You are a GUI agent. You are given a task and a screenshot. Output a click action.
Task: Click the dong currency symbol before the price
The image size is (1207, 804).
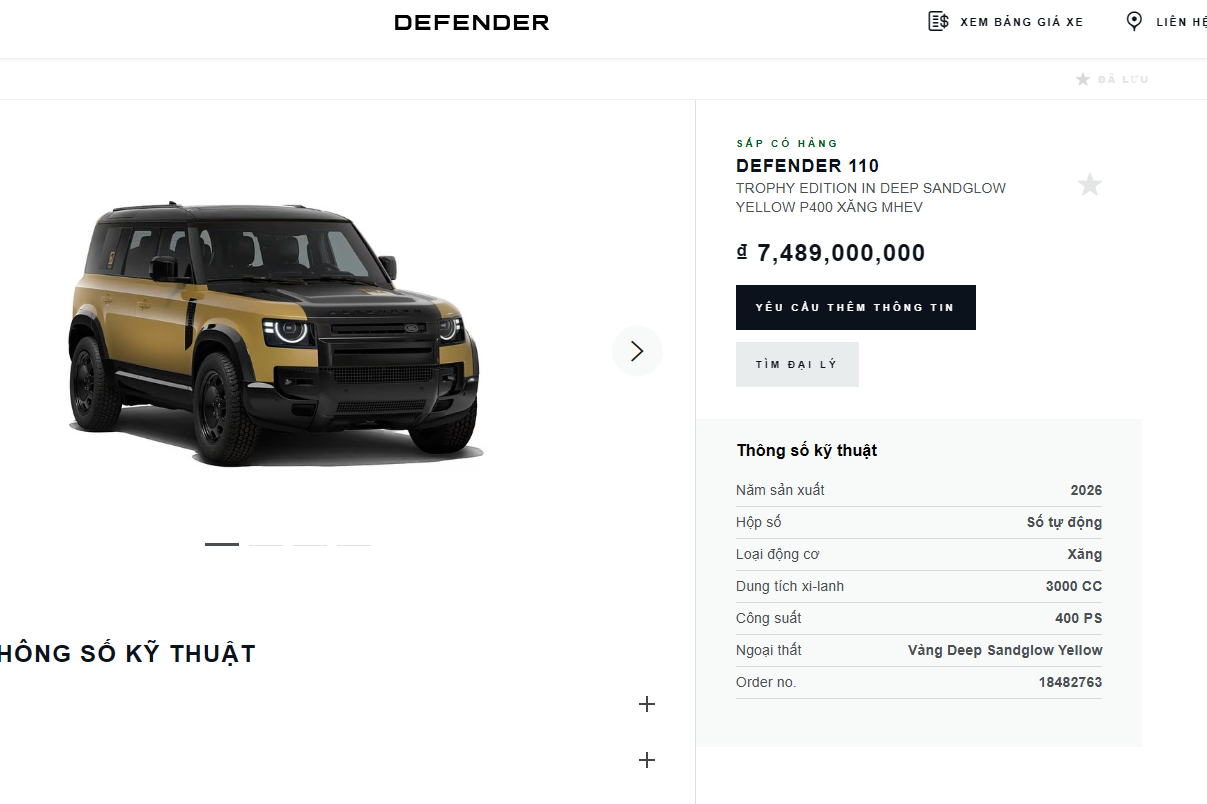click(x=743, y=253)
